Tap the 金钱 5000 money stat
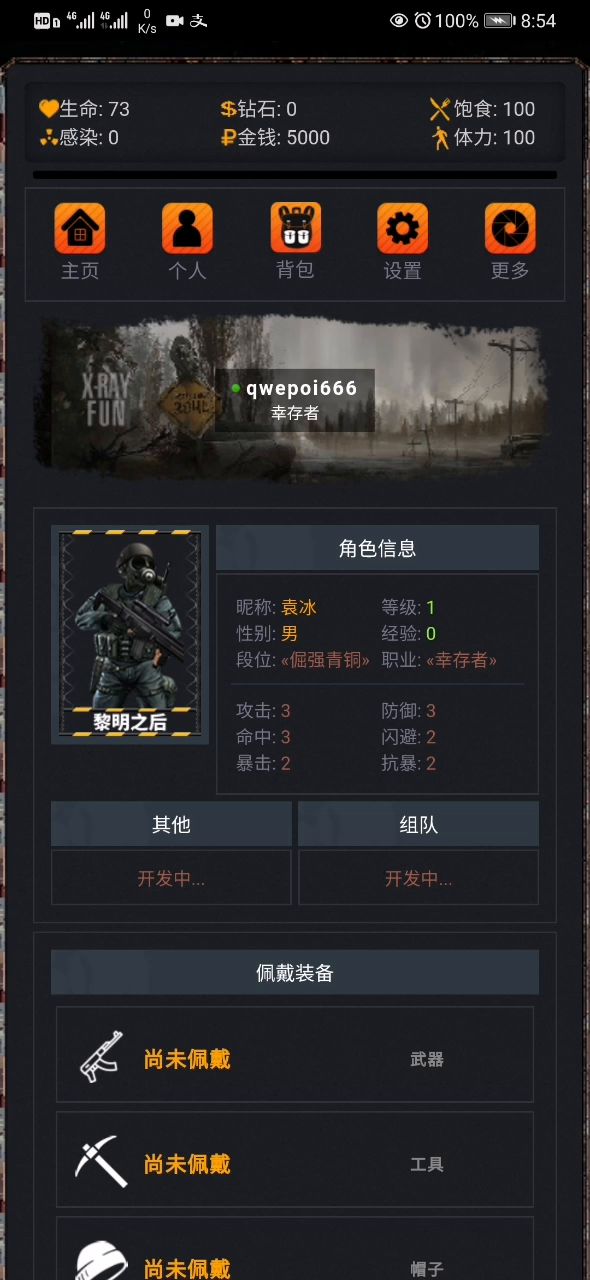This screenshot has height=1280, width=590. tap(275, 138)
